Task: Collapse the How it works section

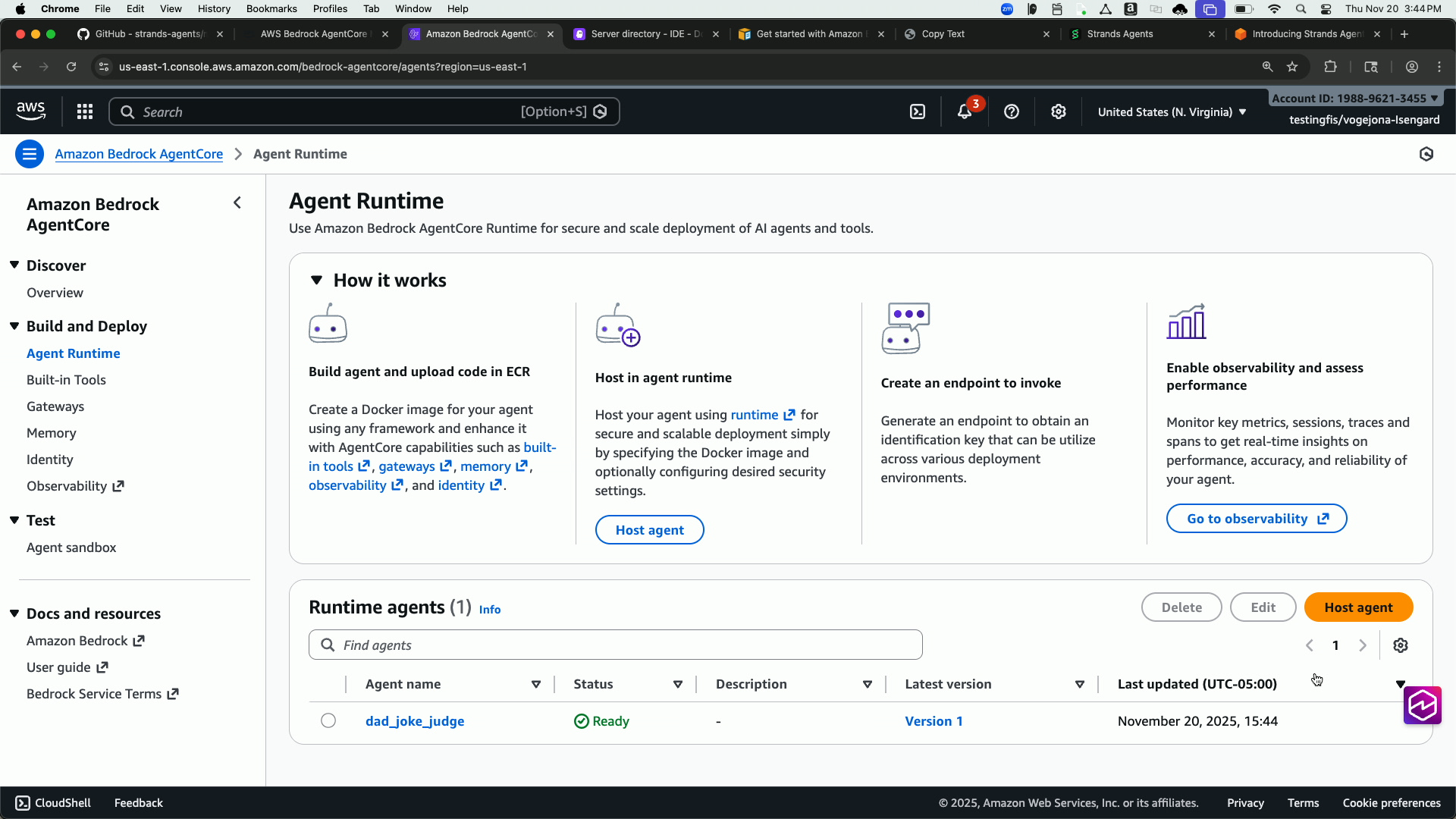Action: click(x=317, y=280)
